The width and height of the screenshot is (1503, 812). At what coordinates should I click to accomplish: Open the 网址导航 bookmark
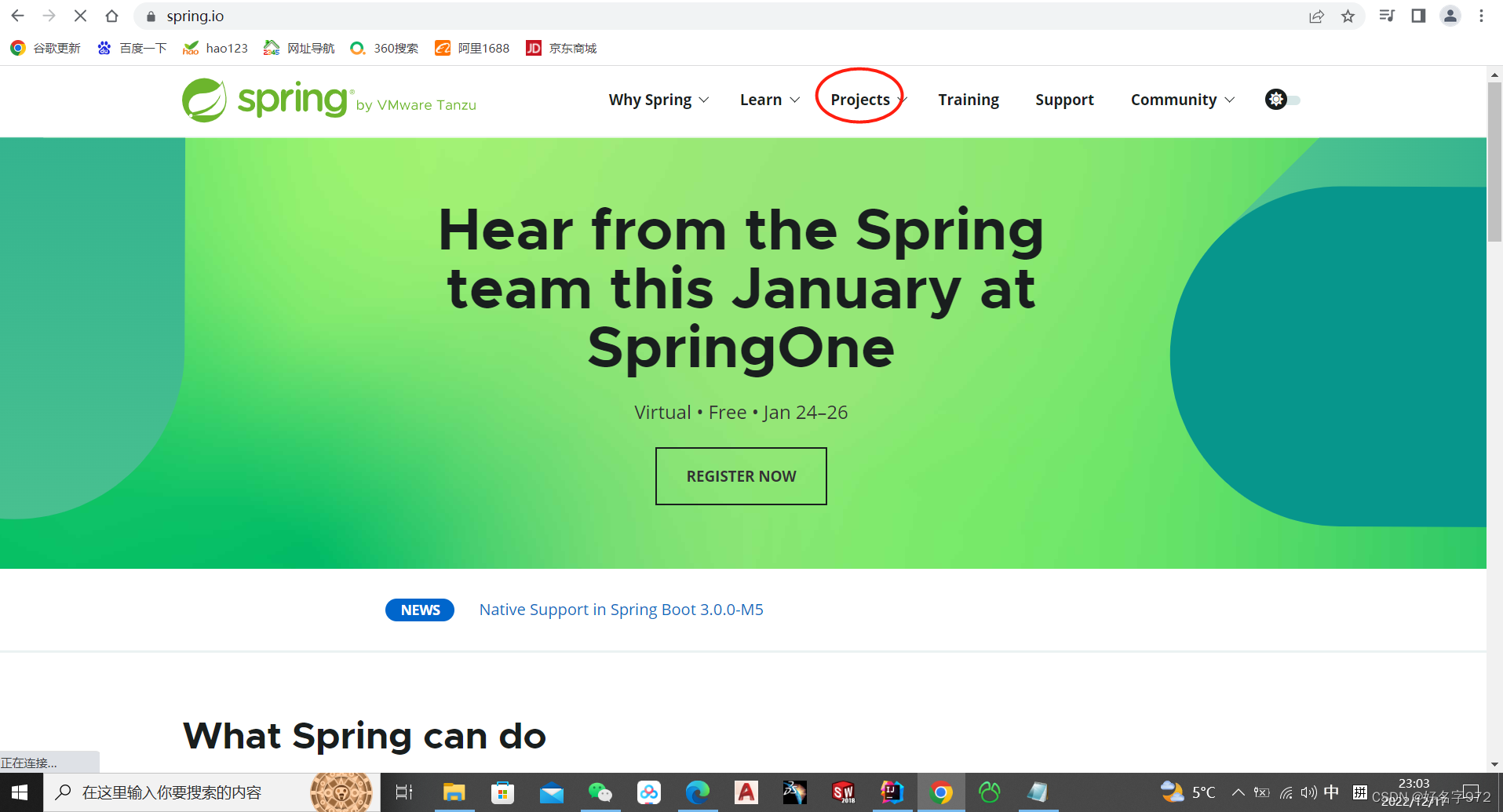(x=299, y=49)
